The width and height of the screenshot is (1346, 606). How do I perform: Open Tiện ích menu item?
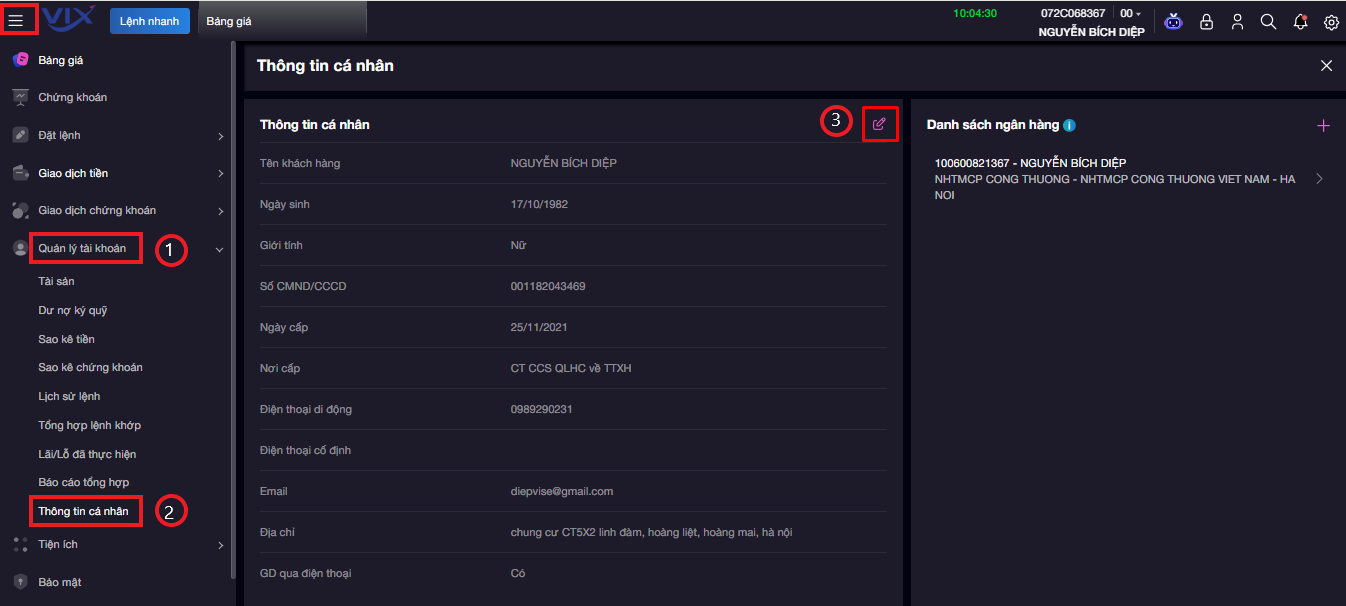(57, 544)
